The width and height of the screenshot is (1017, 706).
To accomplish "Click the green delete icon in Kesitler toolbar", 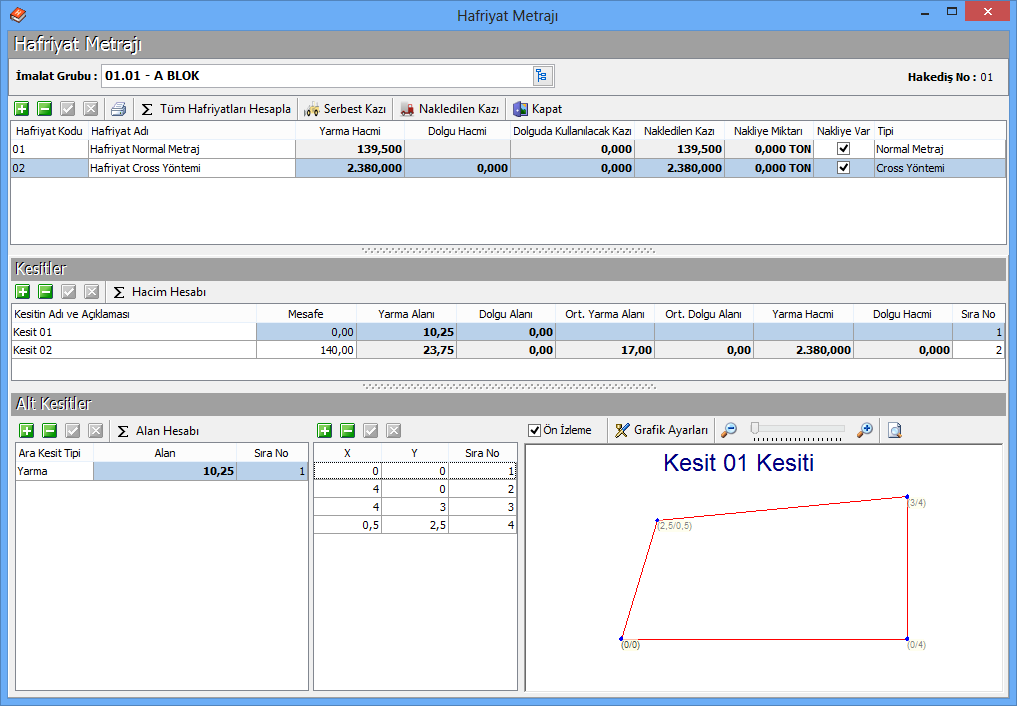I will click(x=45, y=292).
